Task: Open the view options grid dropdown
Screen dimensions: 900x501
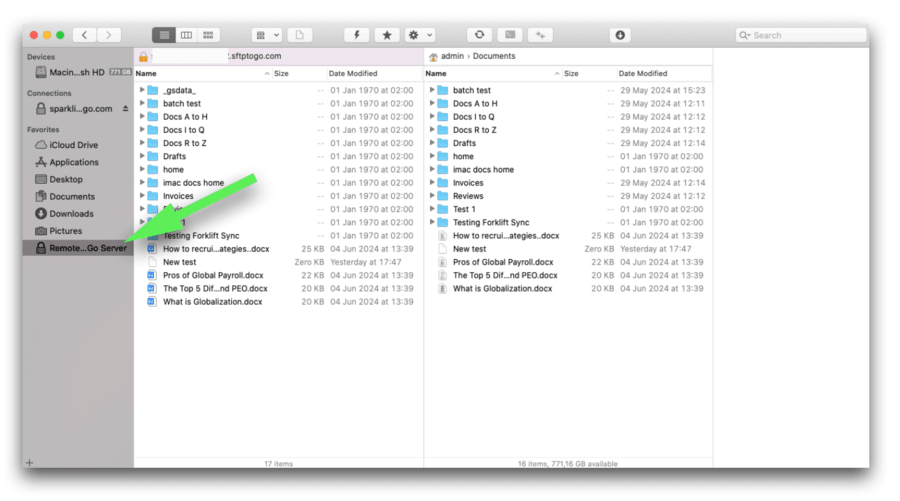Action: (x=267, y=35)
